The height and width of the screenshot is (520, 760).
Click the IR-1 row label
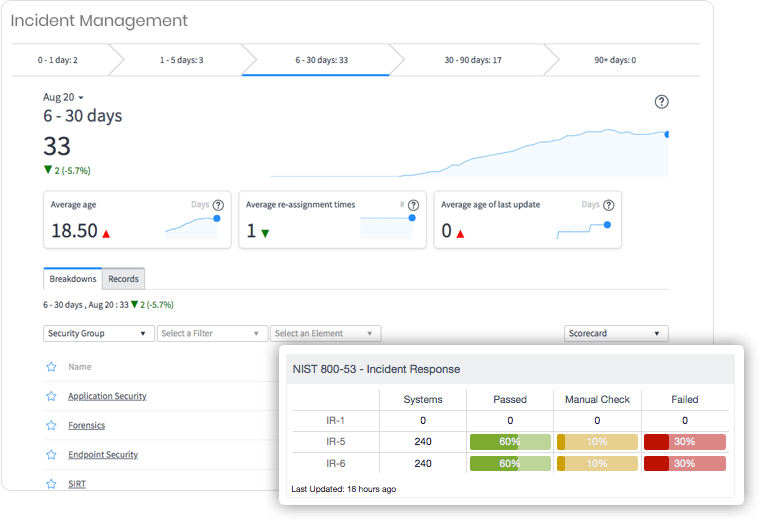pyautogui.click(x=335, y=421)
